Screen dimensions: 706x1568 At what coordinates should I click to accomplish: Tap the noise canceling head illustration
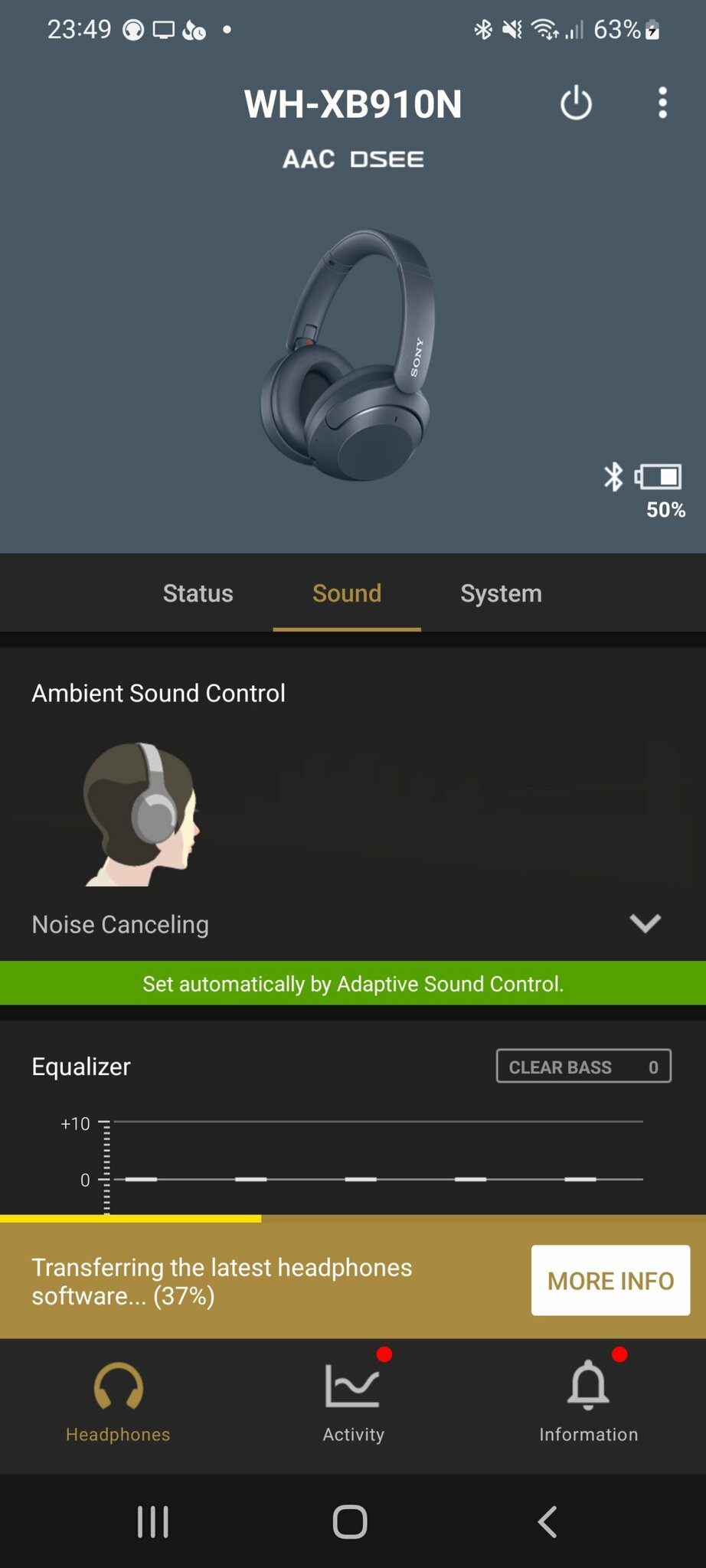click(x=142, y=815)
